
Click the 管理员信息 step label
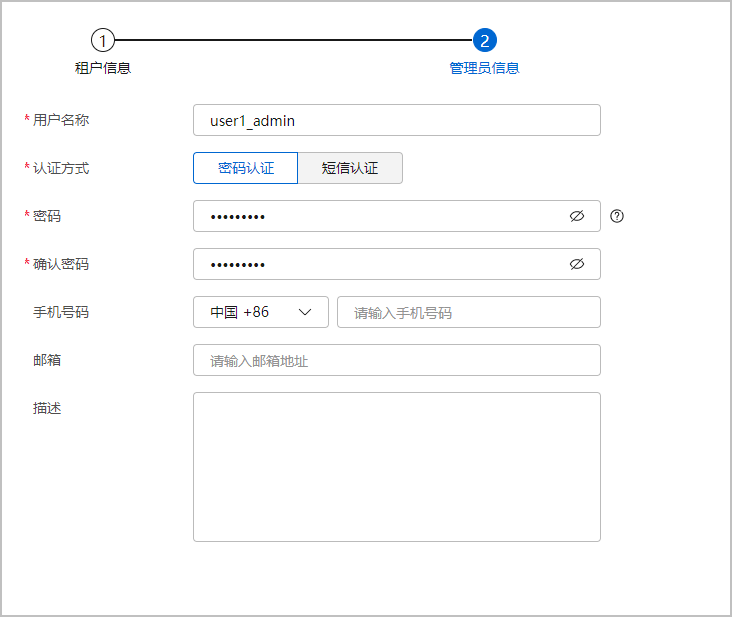(x=485, y=68)
